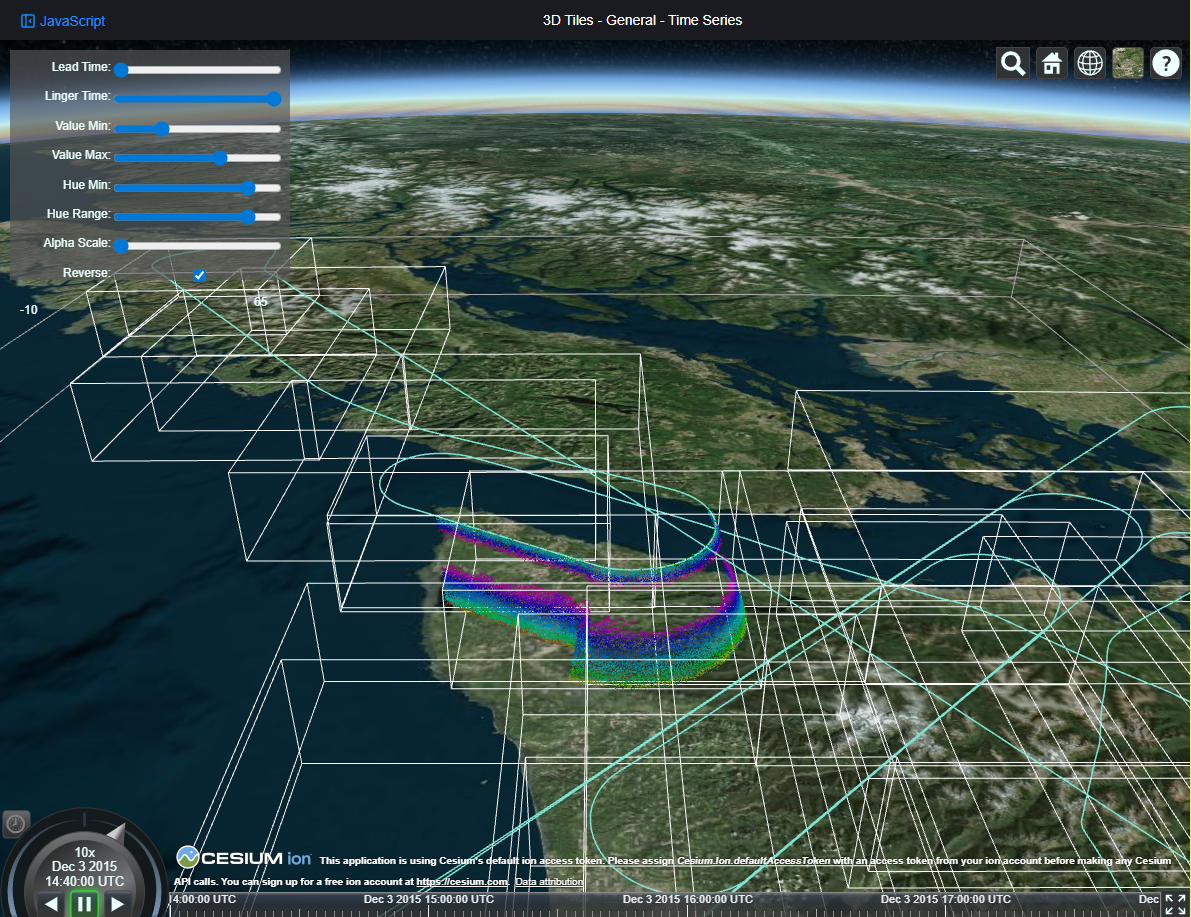
Task: Adjust the Hue Range slider
Action: tap(197, 217)
